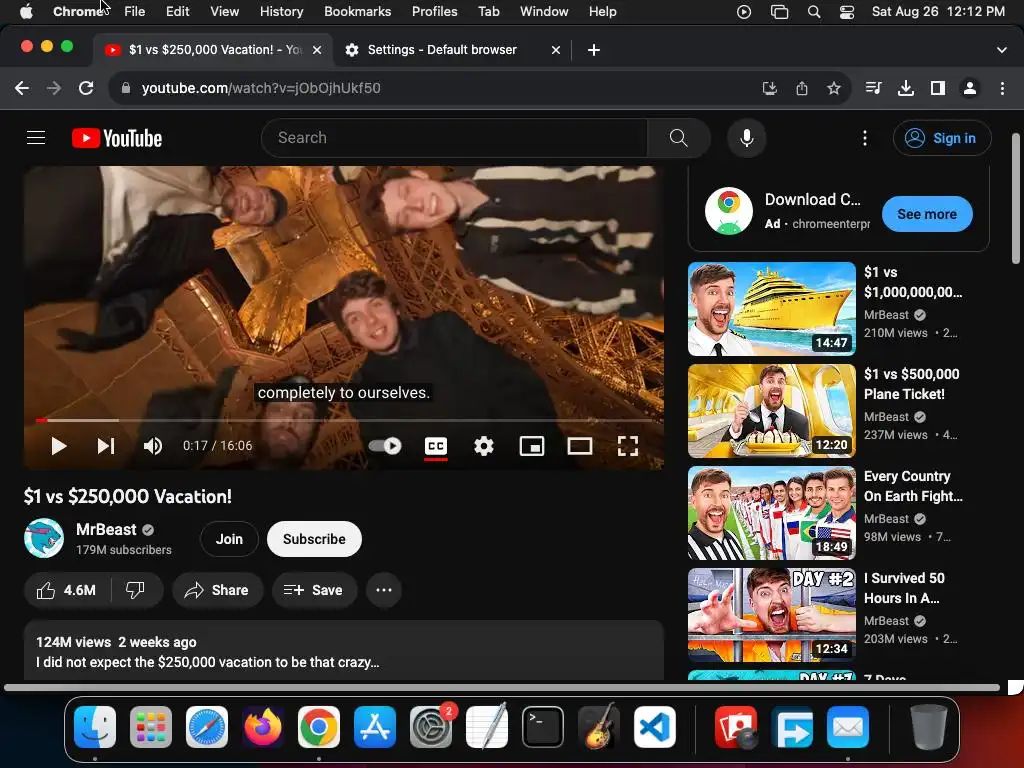Open Every Country On Earth Fight thumbnail
The image size is (1024, 768).
tap(772, 513)
